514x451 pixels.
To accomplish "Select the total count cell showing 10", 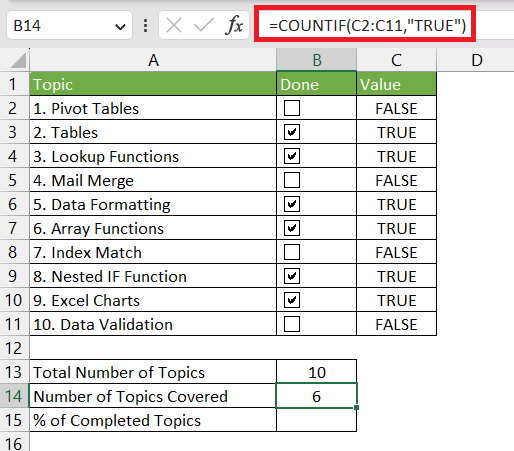I will pyautogui.click(x=316, y=372).
